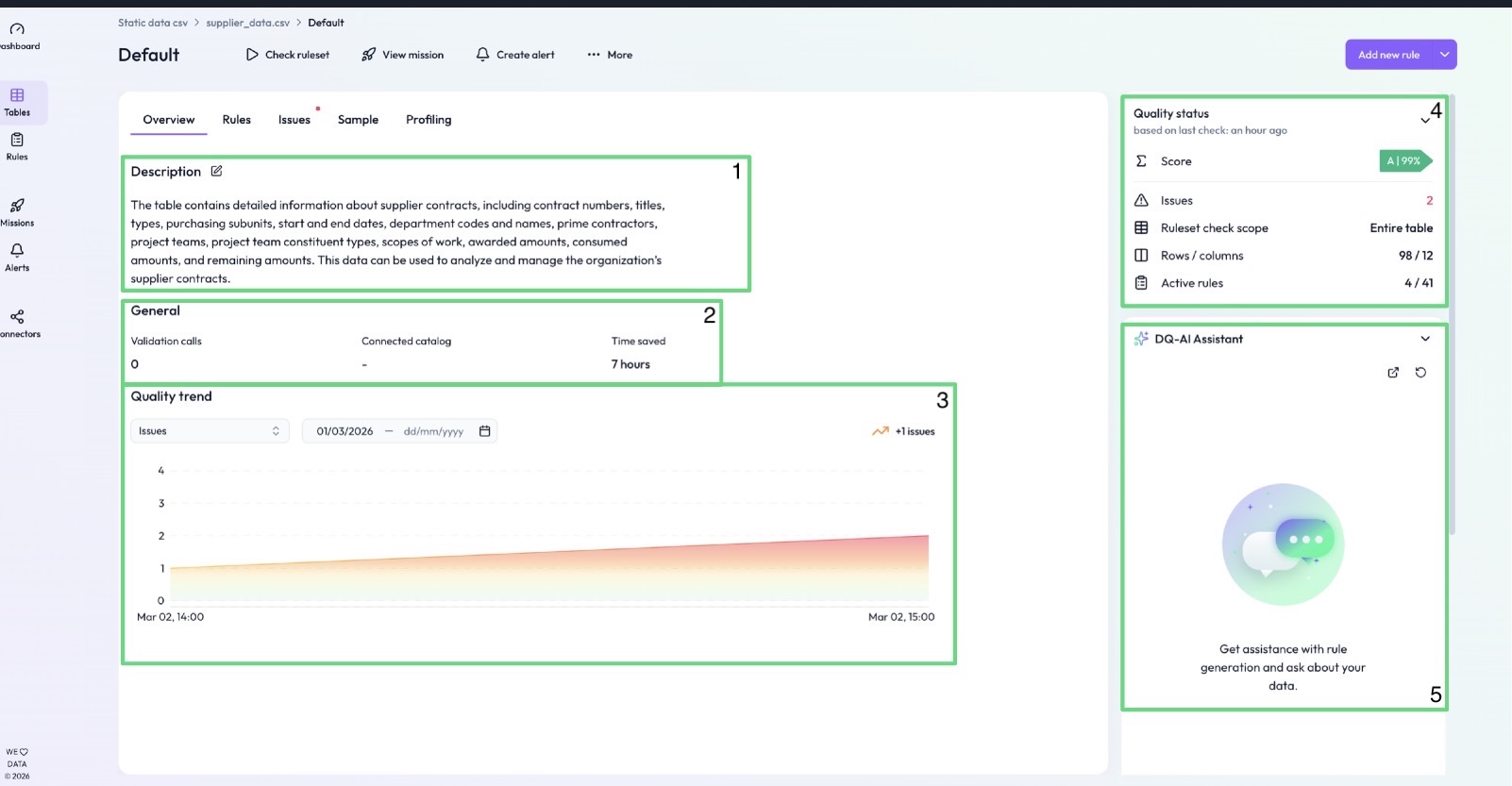Screen dimensions: 1512x786
Task: Collapse the DQ-AI Assistant panel
Action: [x=1425, y=339]
